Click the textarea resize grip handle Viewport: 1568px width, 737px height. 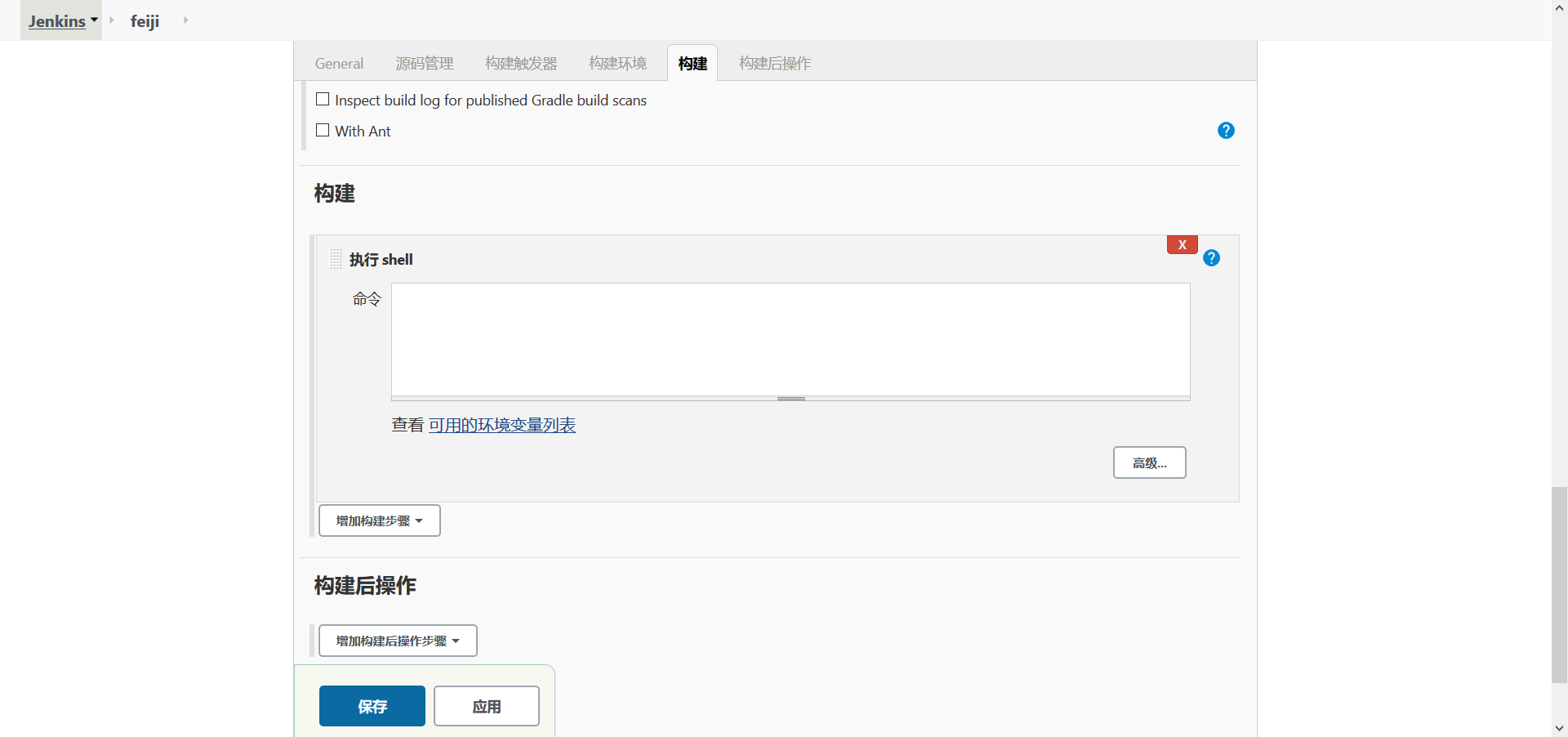[791, 399]
